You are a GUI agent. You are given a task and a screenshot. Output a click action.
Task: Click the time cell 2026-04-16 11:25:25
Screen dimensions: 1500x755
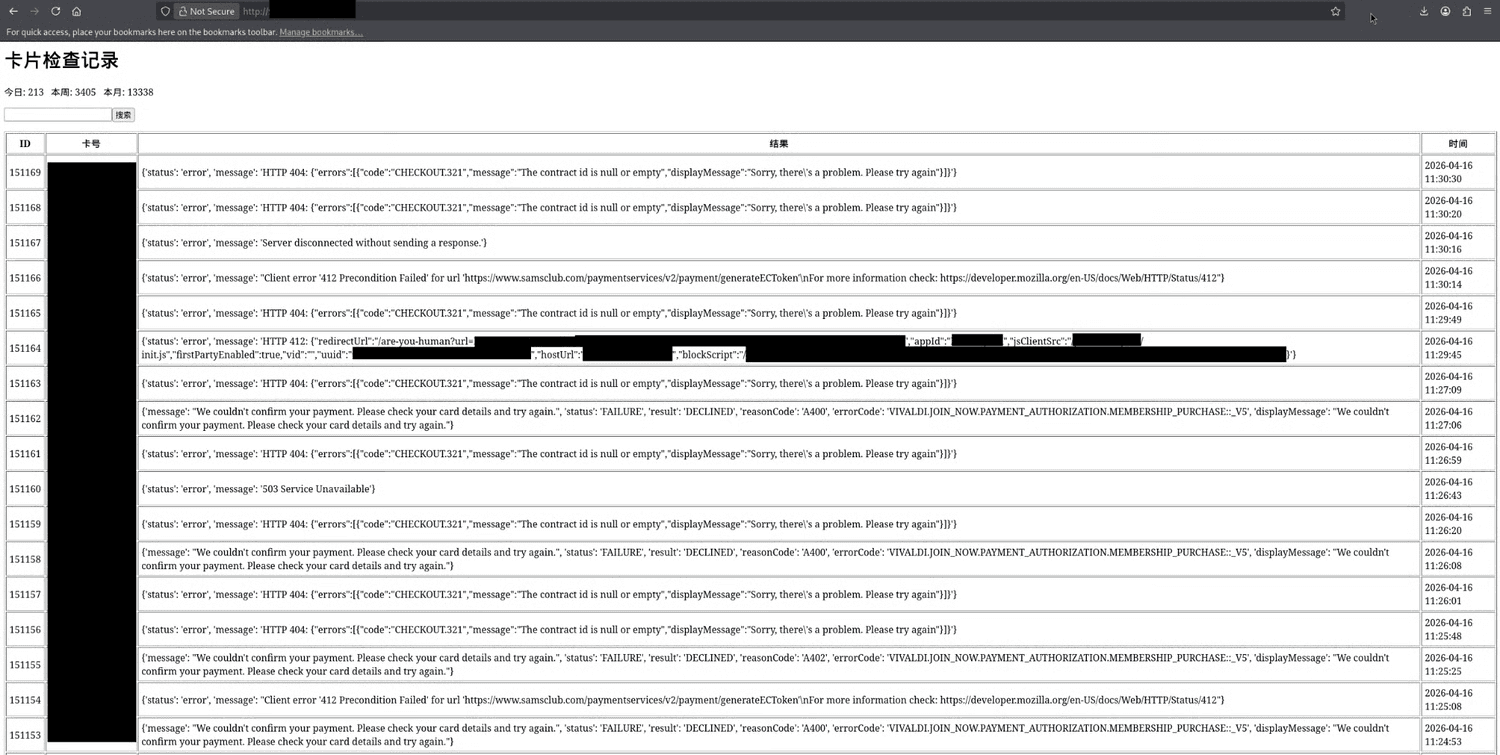pyautogui.click(x=1458, y=665)
